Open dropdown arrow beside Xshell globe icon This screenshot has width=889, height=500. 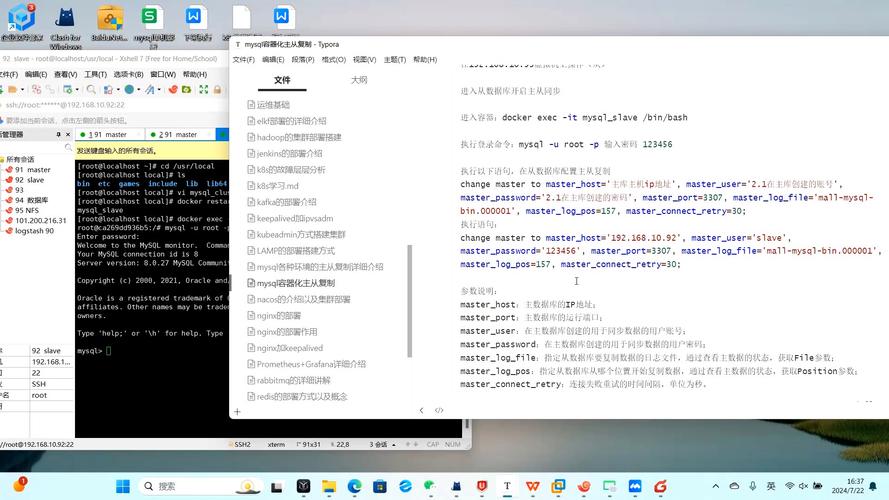(x=138, y=90)
